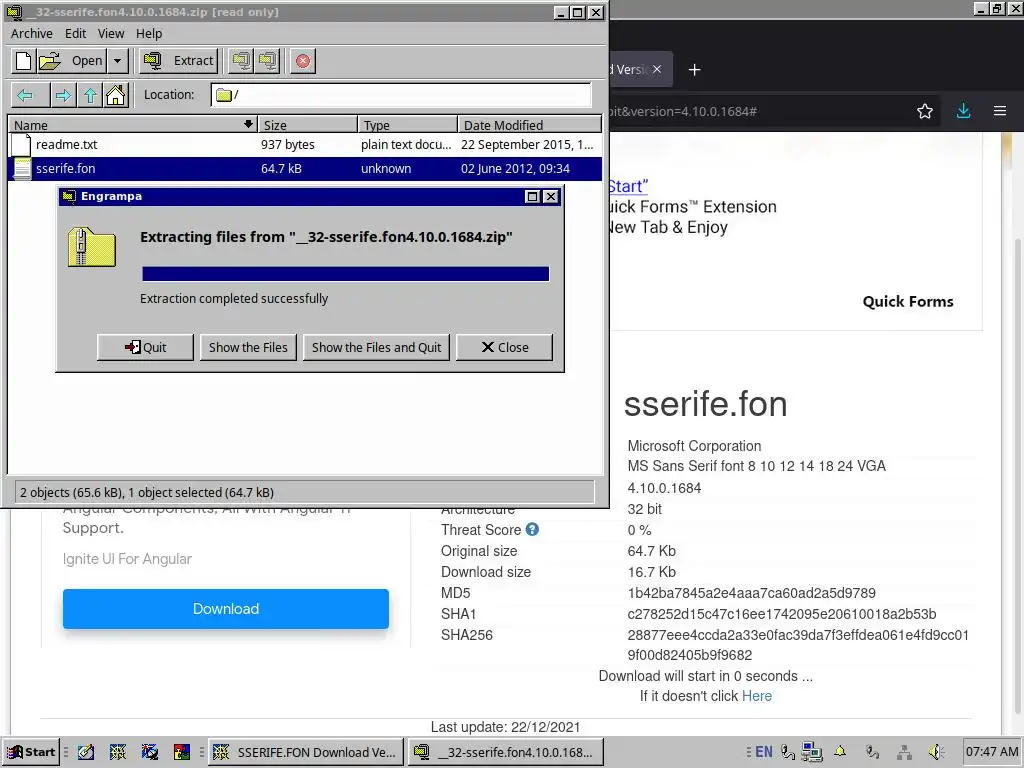Select the sserife.fon file row
Image resolution: width=1024 pixels, height=768 pixels.
pos(304,168)
